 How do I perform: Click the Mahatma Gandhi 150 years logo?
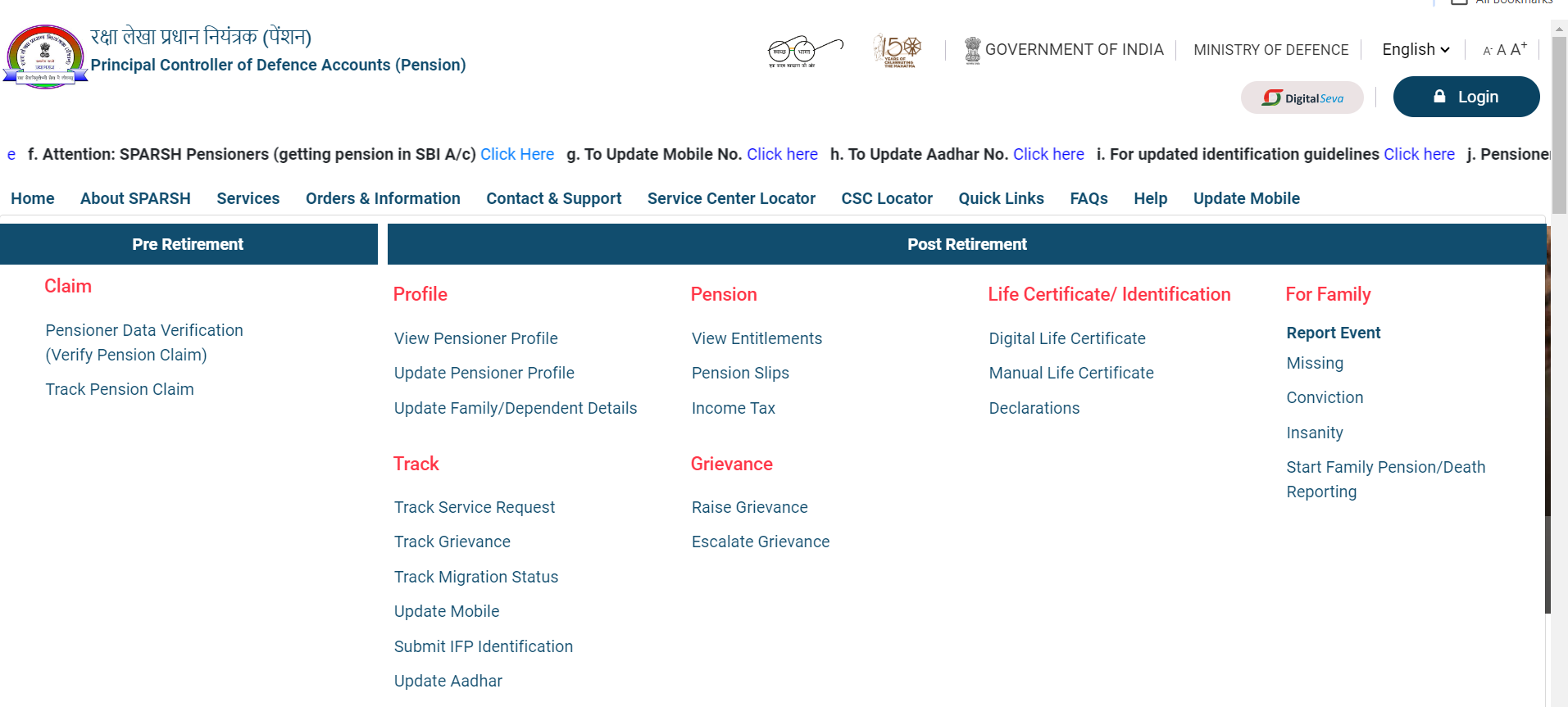click(897, 50)
